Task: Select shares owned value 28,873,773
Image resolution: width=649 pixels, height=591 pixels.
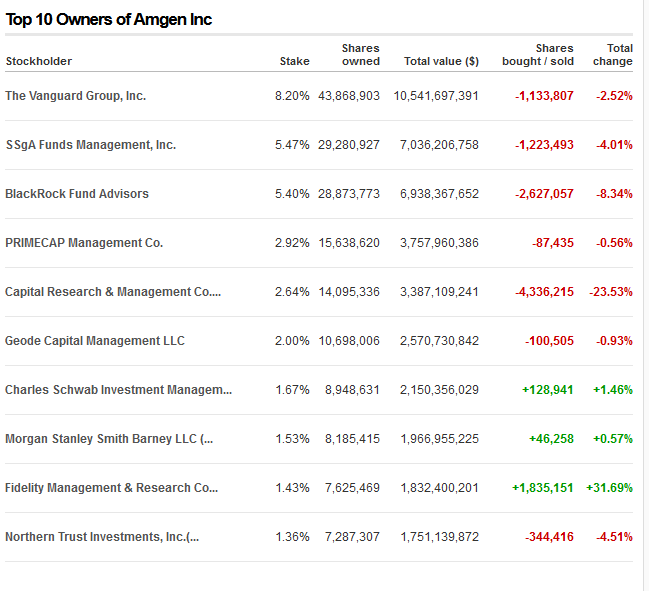Action: coord(349,194)
